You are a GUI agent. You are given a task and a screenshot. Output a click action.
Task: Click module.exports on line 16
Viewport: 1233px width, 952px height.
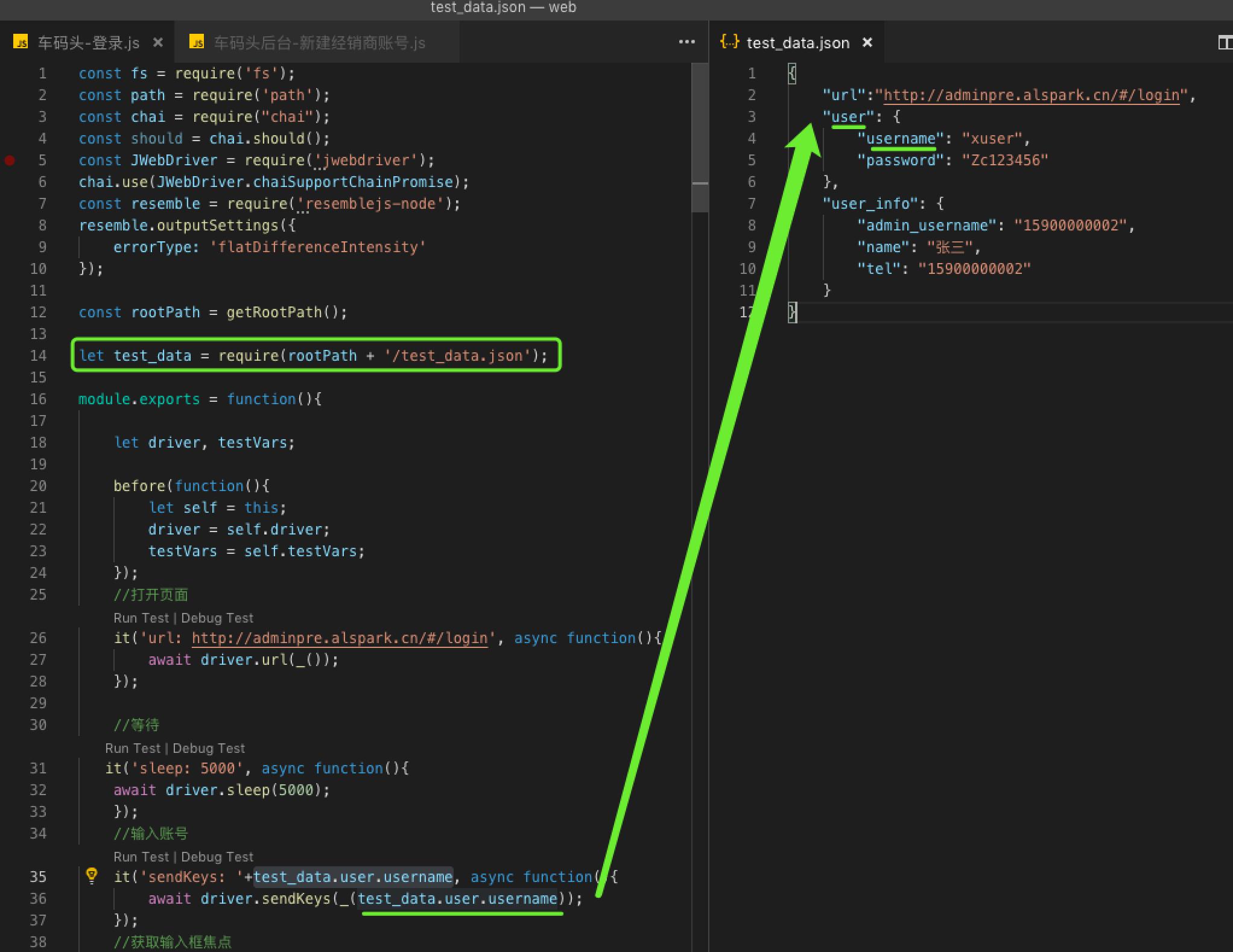click(139, 399)
